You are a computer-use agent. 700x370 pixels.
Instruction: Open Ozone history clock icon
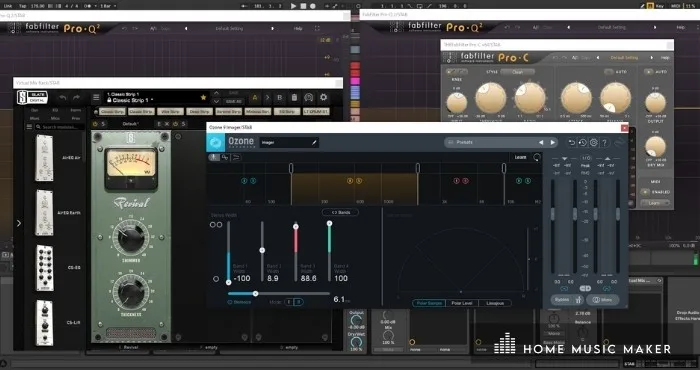[x=583, y=142]
